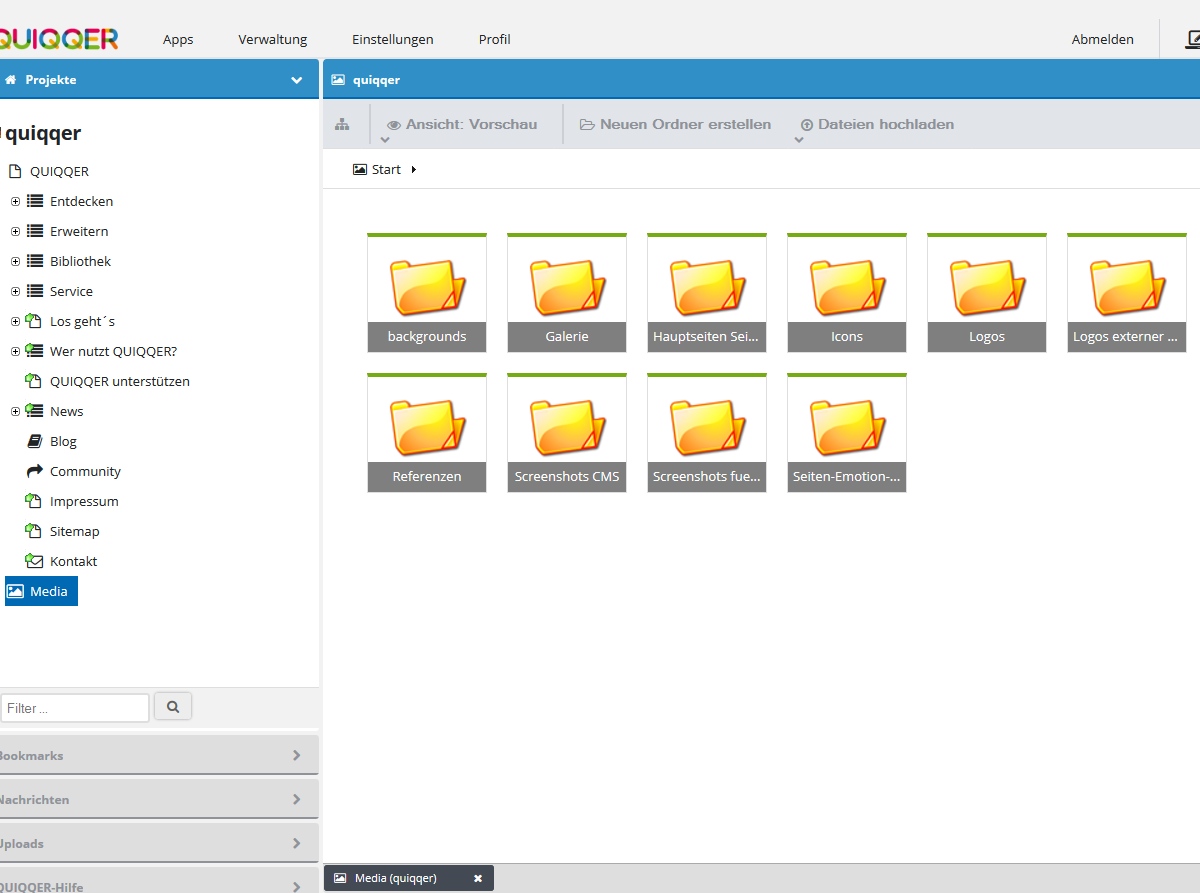Click the edit icon beside Abmelden
1200x893 pixels.
pos(1192,40)
